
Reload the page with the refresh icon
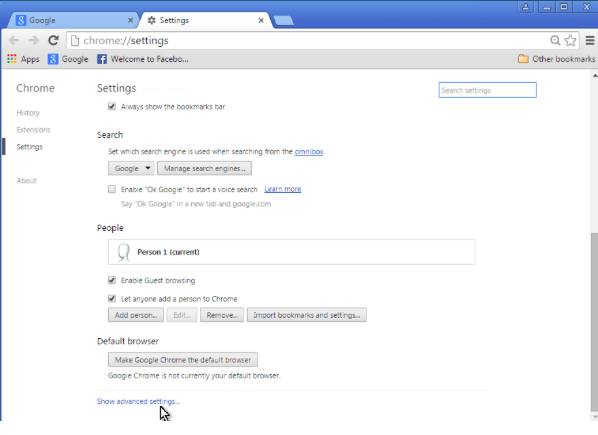(x=53, y=40)
